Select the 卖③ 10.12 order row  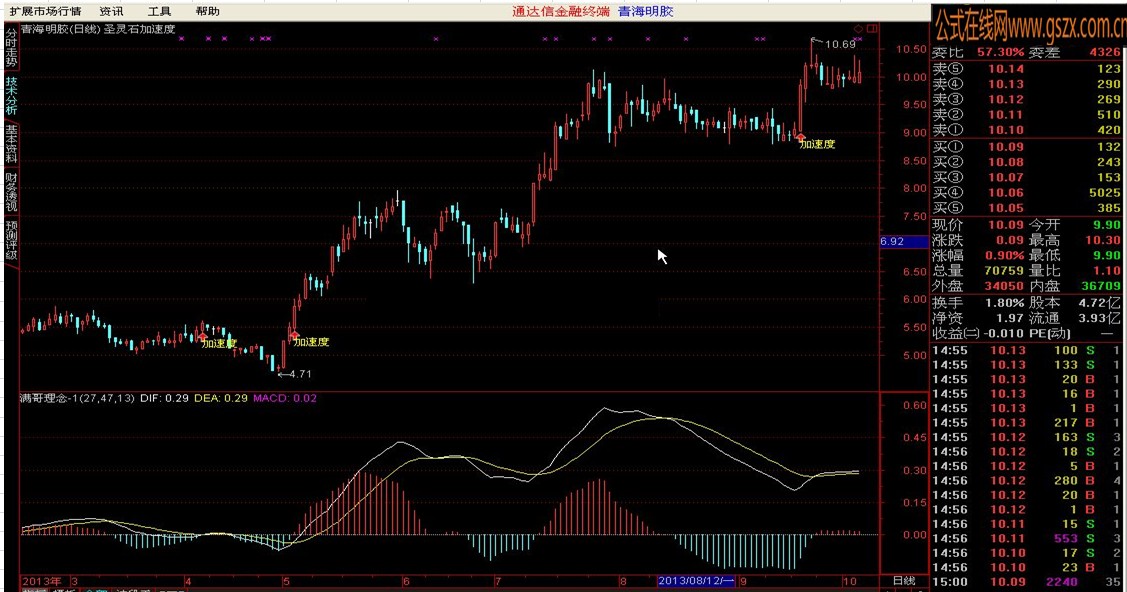[1026, 99]
